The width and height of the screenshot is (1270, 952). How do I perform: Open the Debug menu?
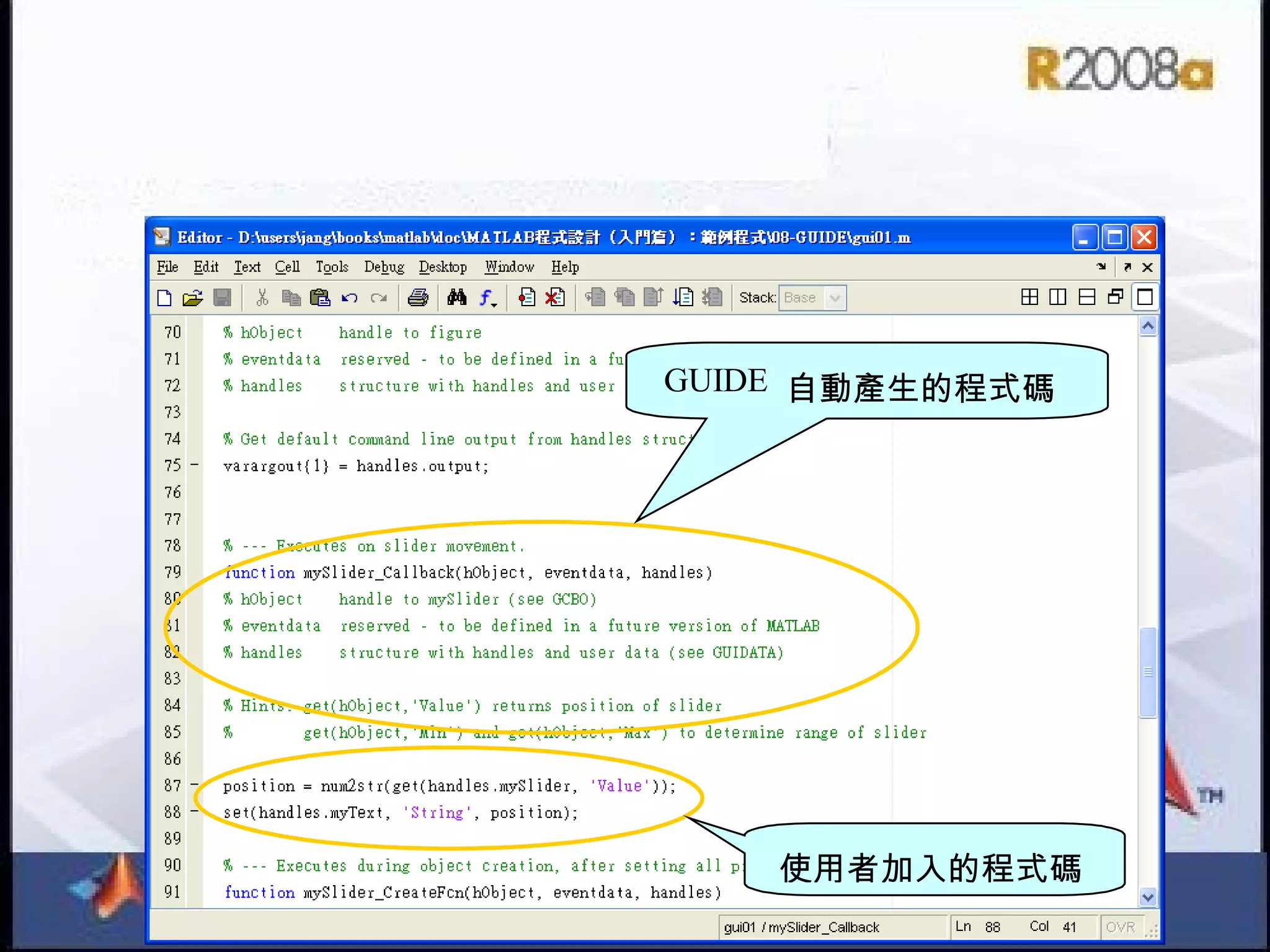[383, 267]
